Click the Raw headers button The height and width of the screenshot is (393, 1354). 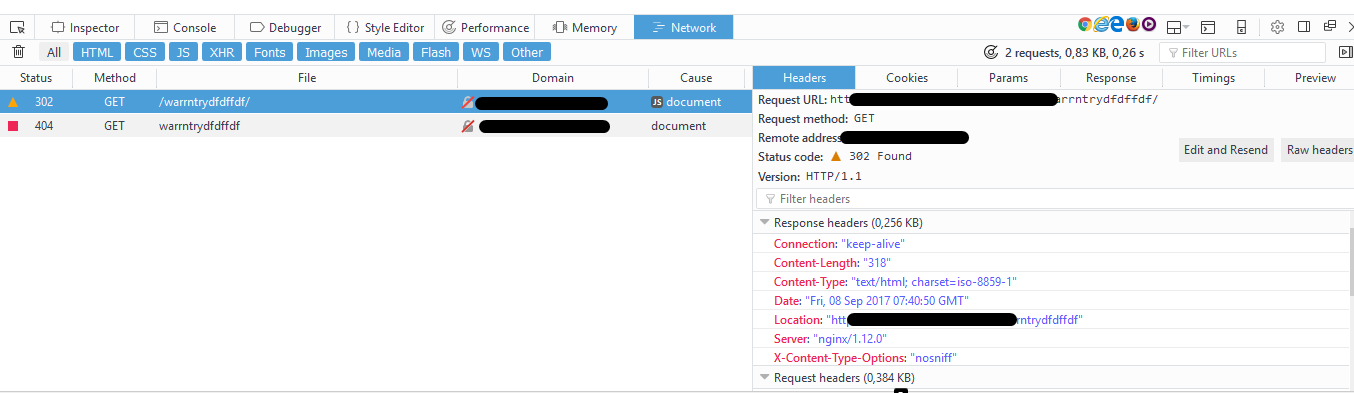(x=1319, y=150)
